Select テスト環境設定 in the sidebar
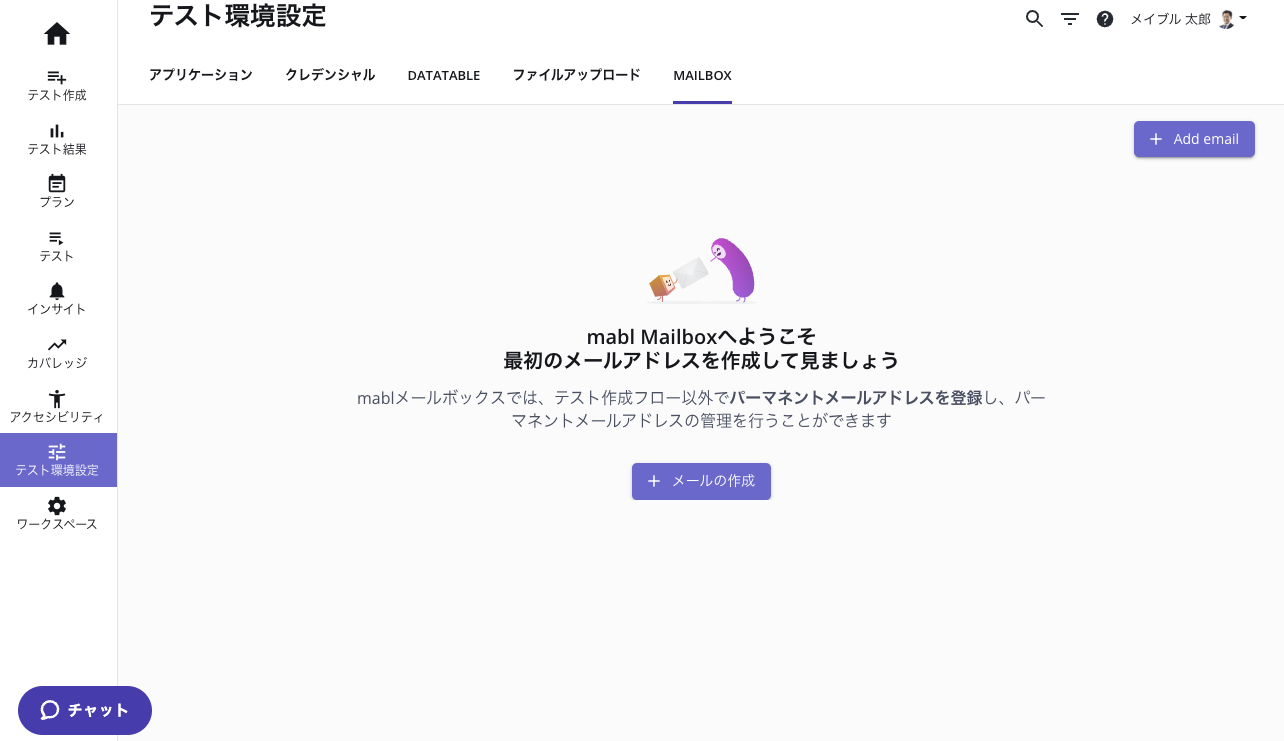 [57, 460]
